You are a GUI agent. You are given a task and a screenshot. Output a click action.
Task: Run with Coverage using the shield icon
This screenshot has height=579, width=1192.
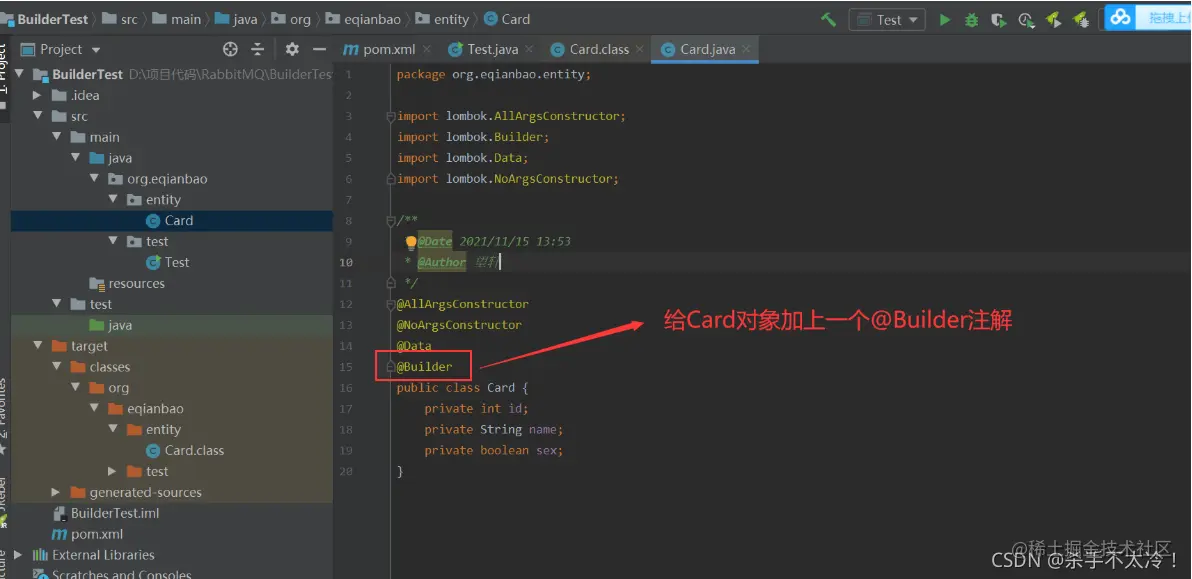998,21
